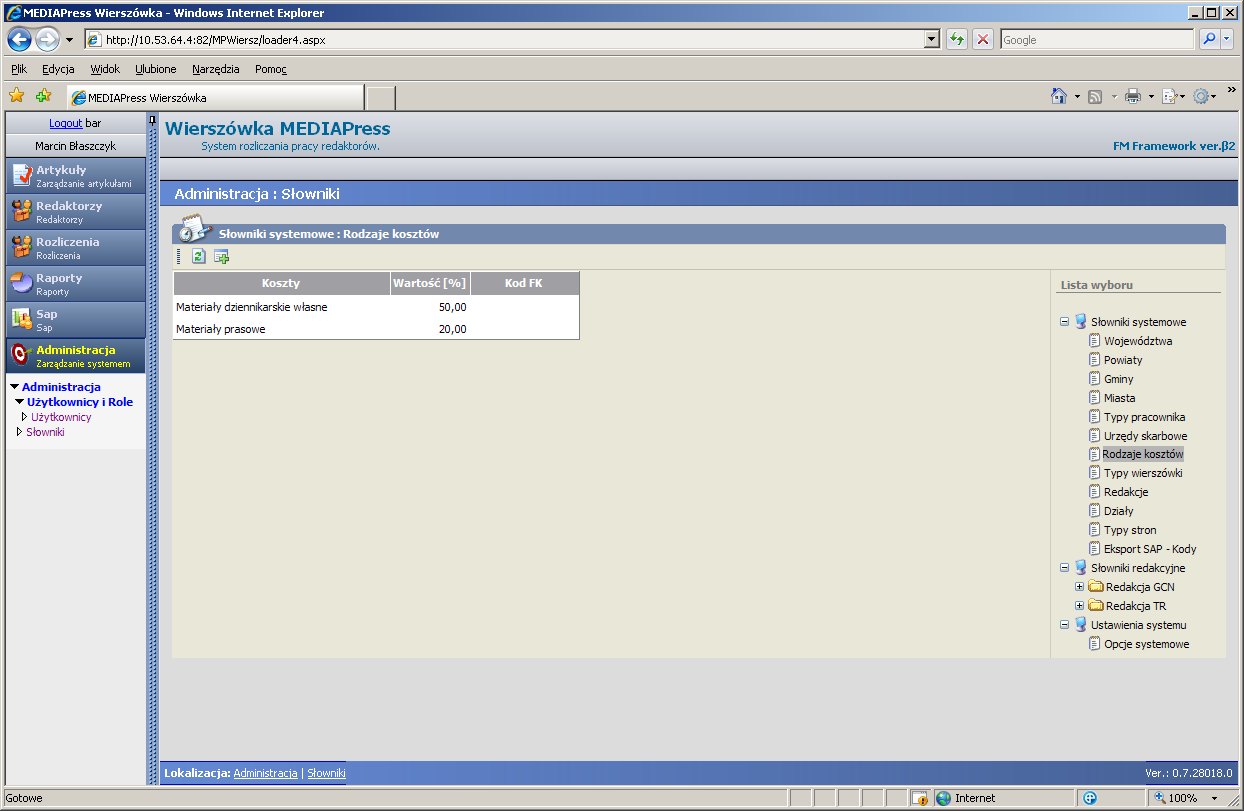Open Słowniki in the left navigation
The height and width of the screenshot is (811, 1244).
click(45, 432)
